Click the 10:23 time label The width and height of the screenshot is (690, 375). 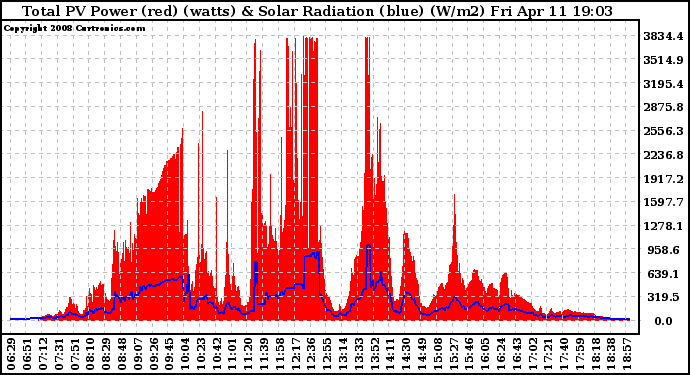click(201, 354)
